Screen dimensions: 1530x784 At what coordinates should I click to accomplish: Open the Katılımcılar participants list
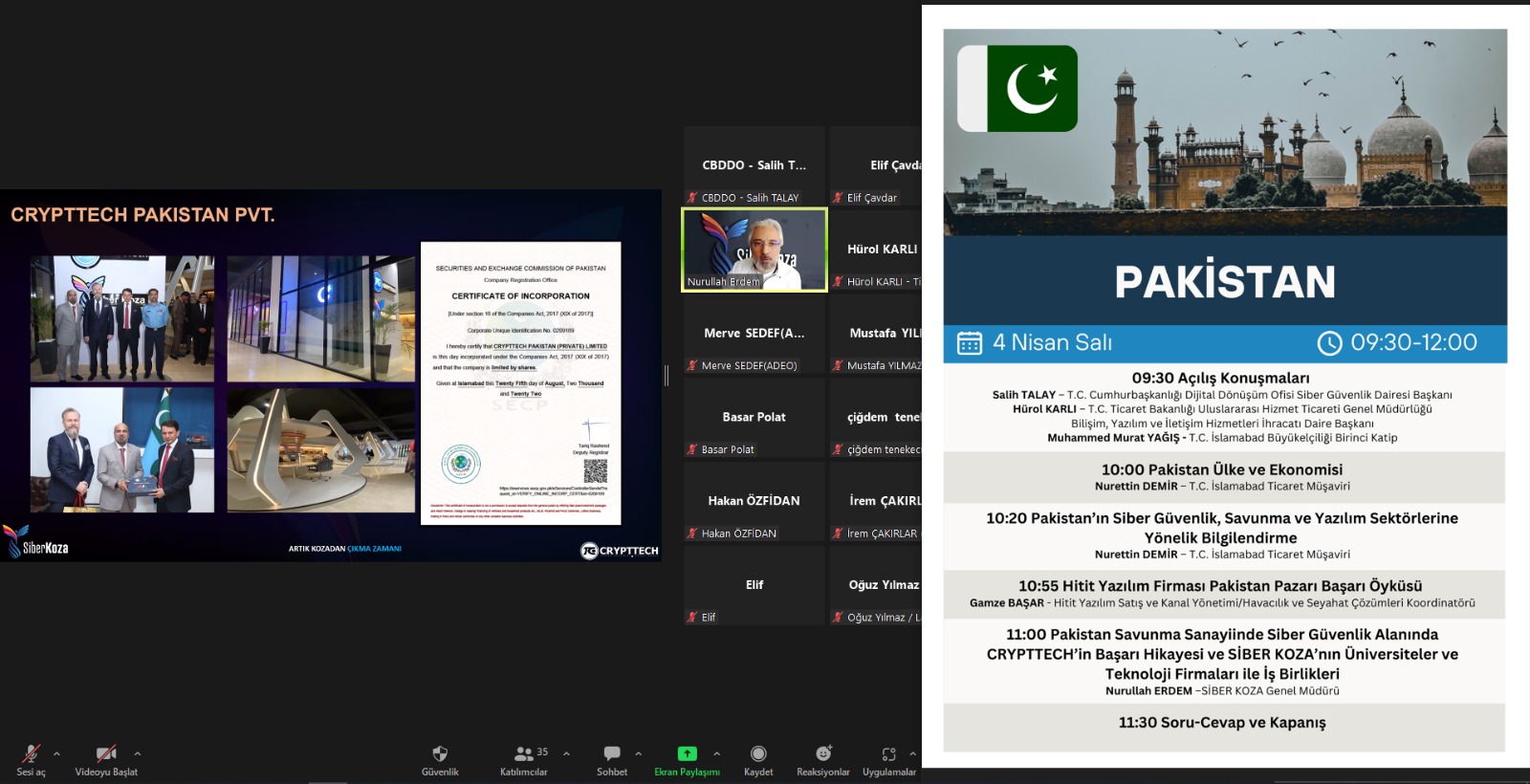pos(524,754)
